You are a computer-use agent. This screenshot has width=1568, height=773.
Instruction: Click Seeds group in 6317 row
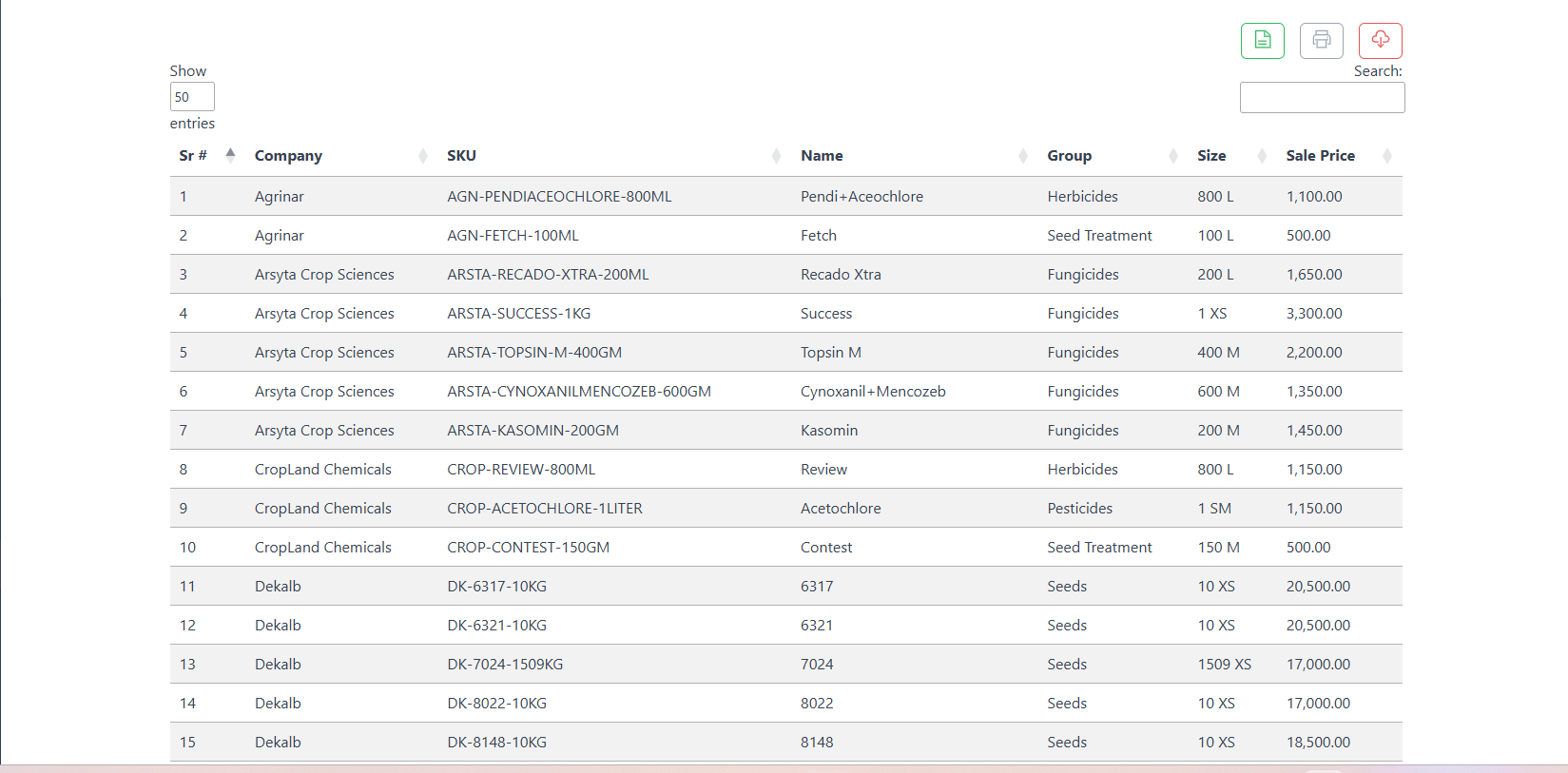tap(1067, 587)
